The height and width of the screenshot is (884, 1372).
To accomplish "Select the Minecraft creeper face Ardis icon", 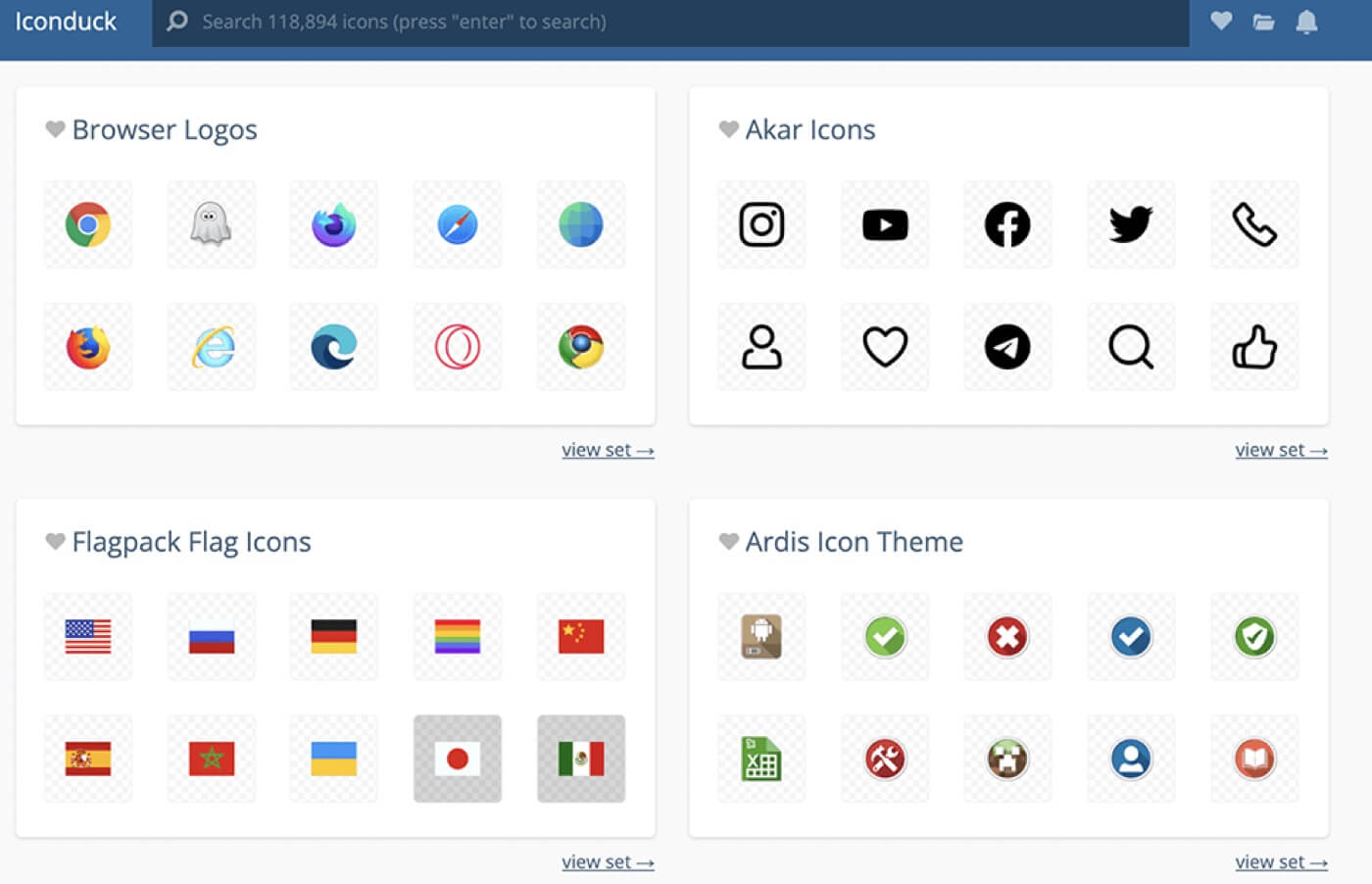I will click(1007, 759).
